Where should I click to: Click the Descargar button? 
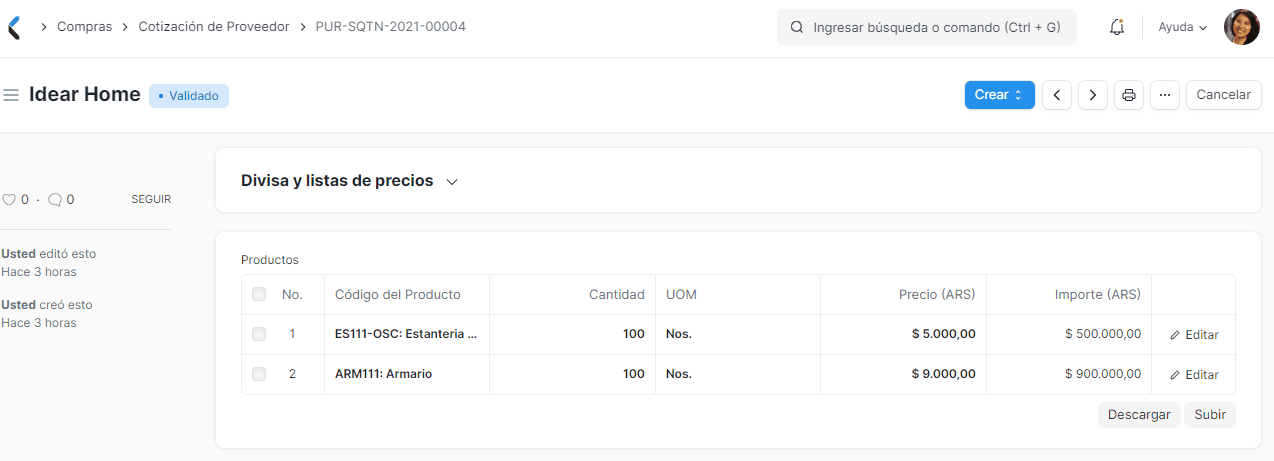[1139, 415]
